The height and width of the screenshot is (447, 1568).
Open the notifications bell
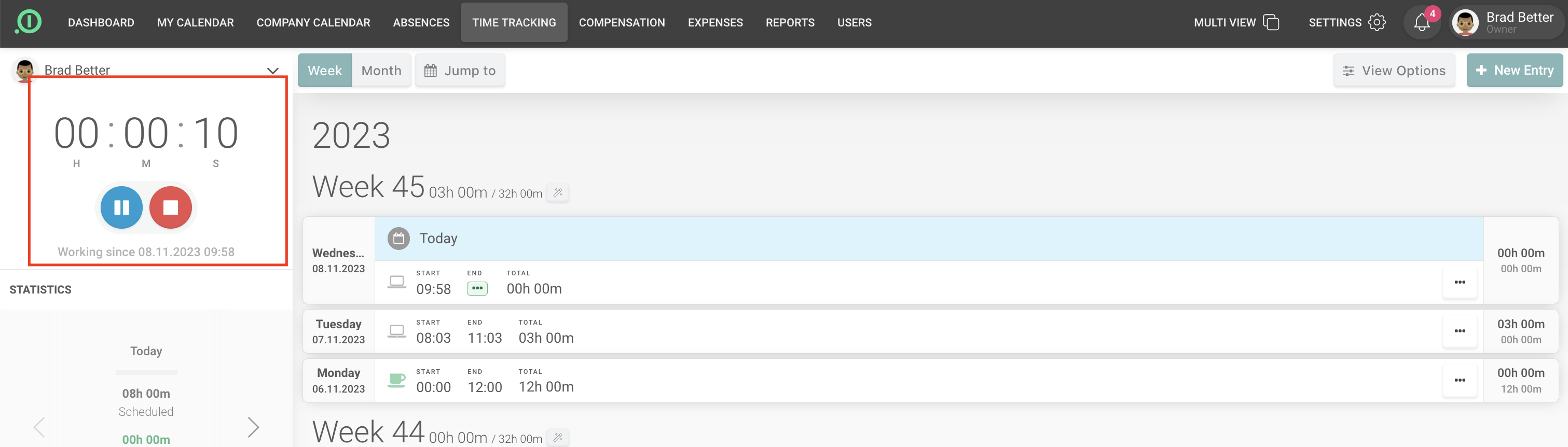click(1421, 22)
